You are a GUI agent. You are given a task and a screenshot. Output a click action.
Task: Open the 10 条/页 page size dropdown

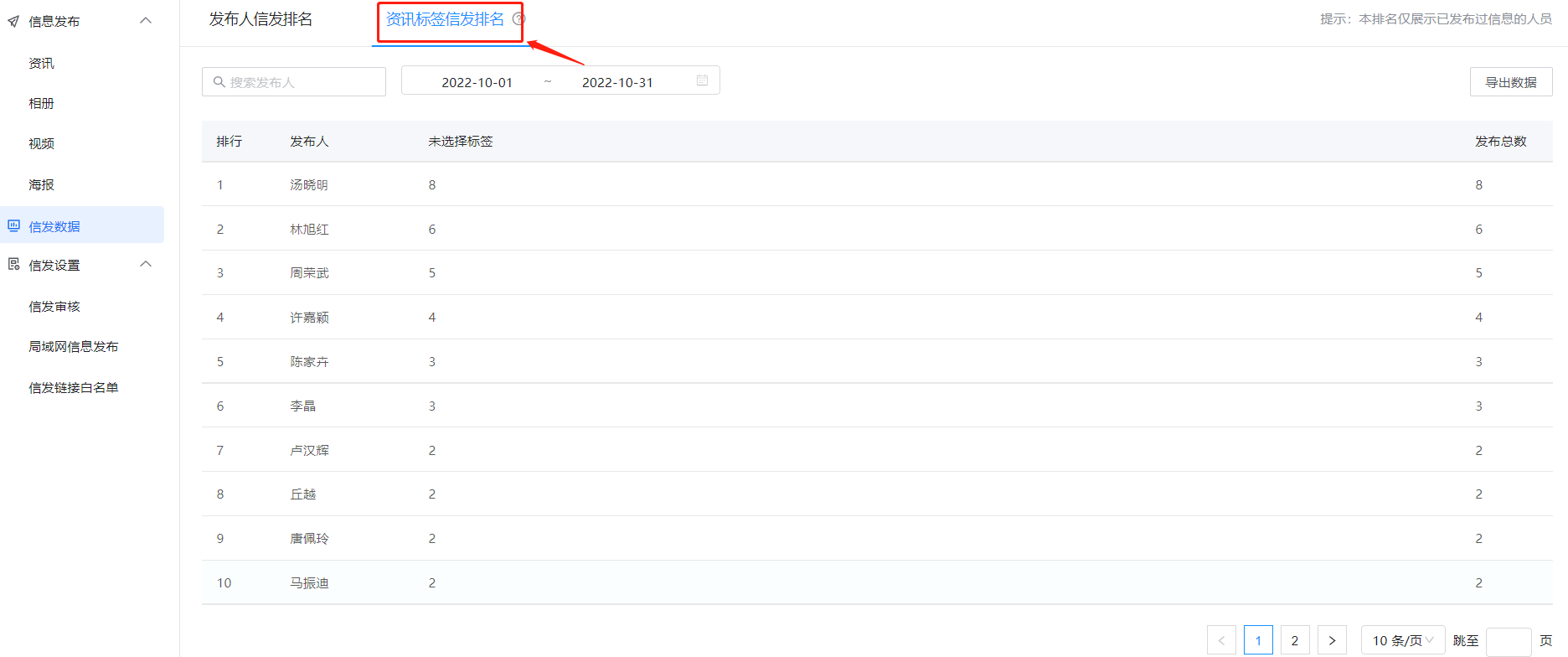click(x=1403, y=640)
